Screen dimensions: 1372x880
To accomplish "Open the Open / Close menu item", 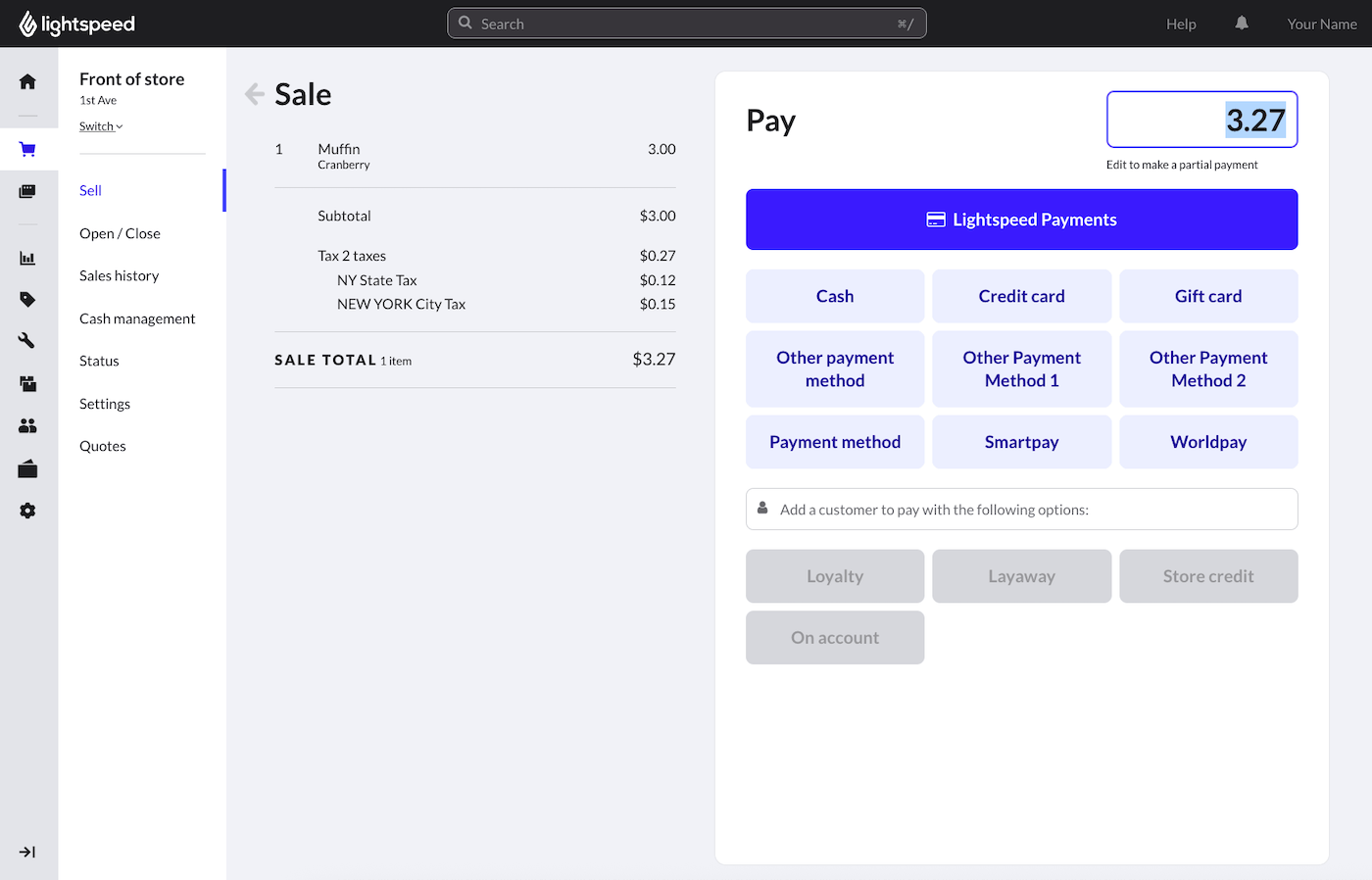I will click(120, 233).
